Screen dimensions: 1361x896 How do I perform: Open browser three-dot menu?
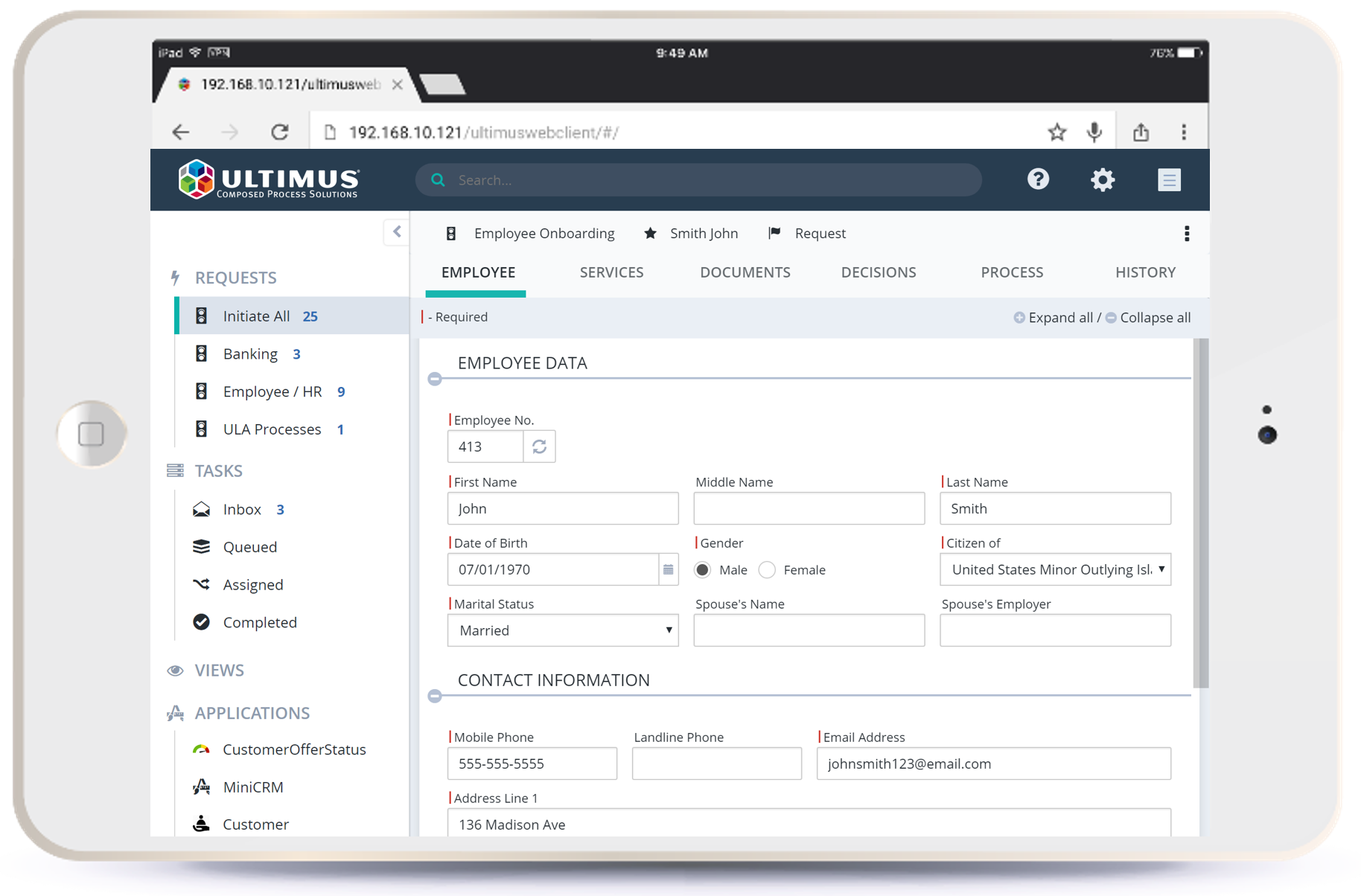(1184, 132)
